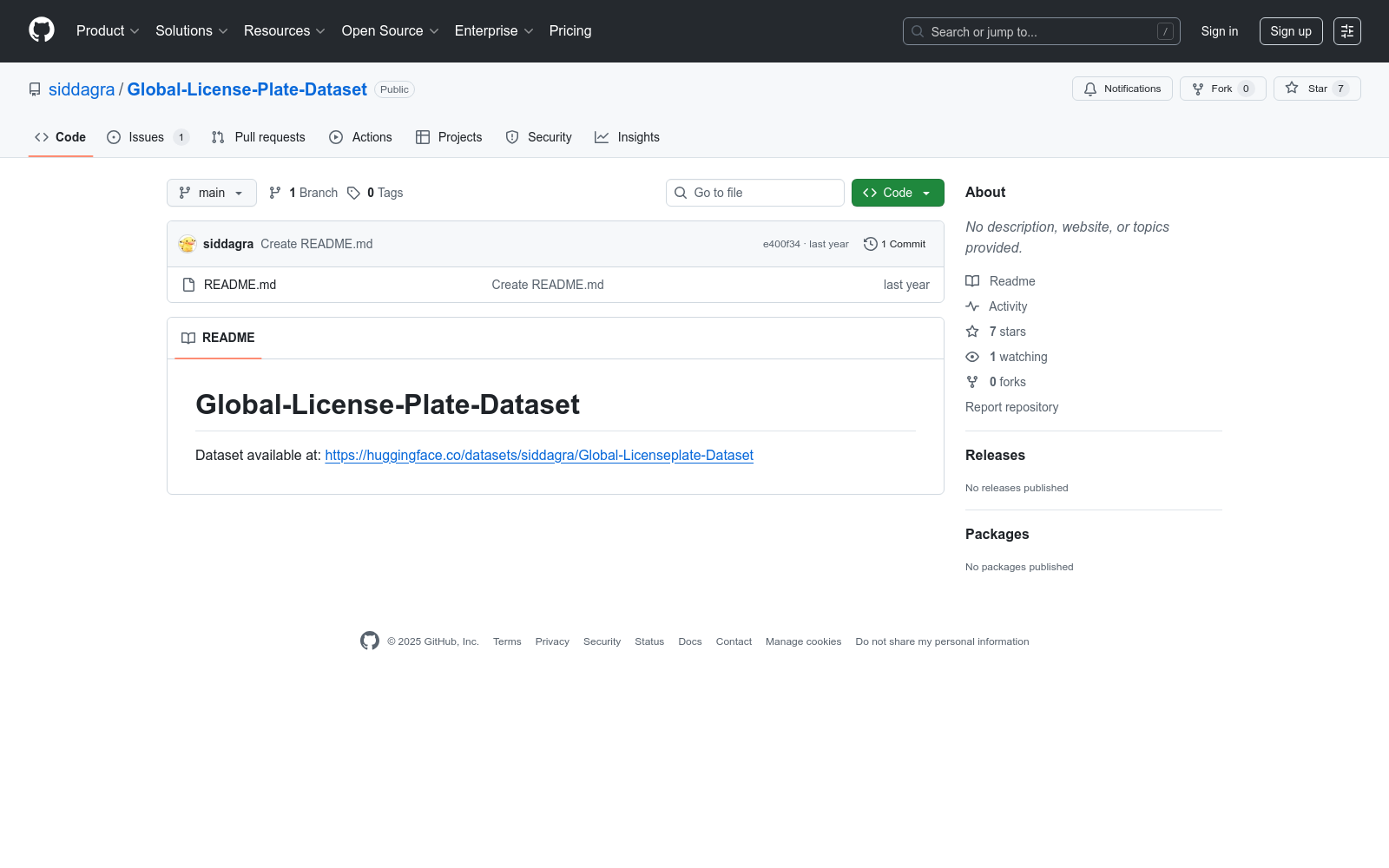Click the Sign up button
The image size is (1389, 868).
(1291, 31)
